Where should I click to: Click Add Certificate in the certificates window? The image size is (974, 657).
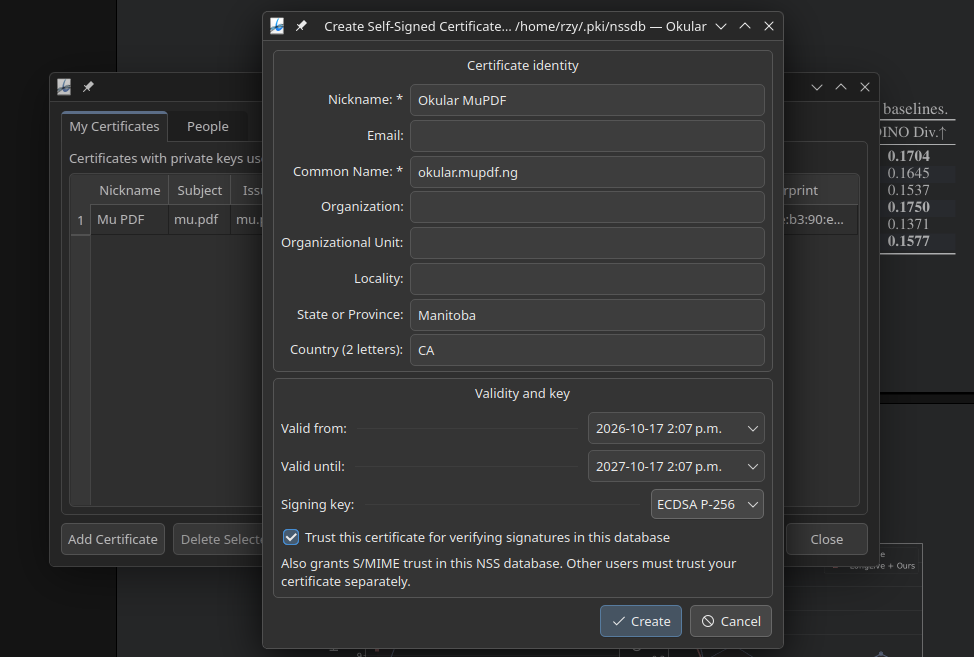pyautogui.click(x=113, y=539)
